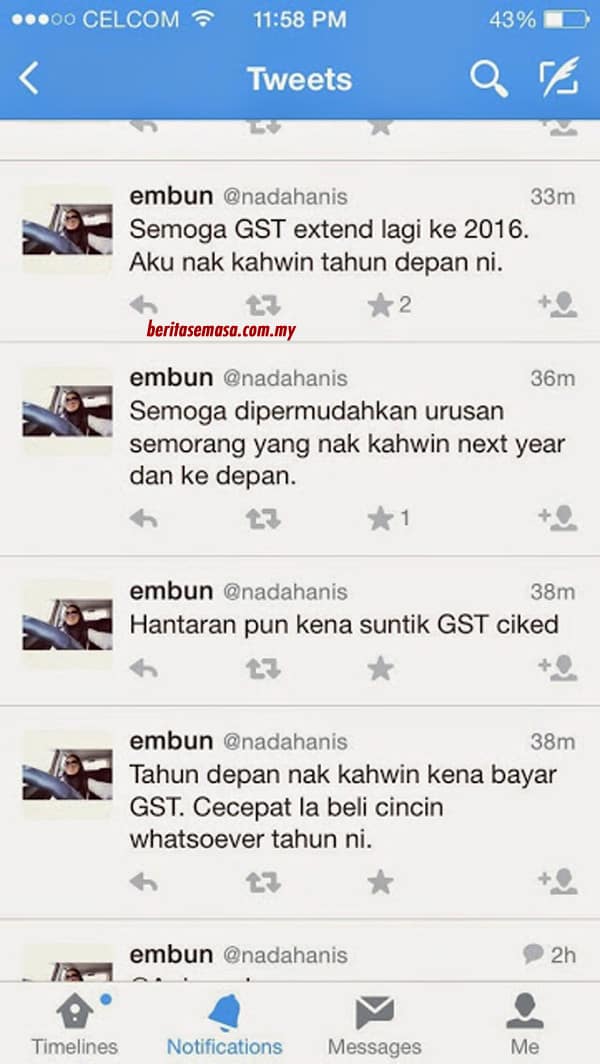Open the Me profile tab
600x1064 pixels.
pos(525,1025)
